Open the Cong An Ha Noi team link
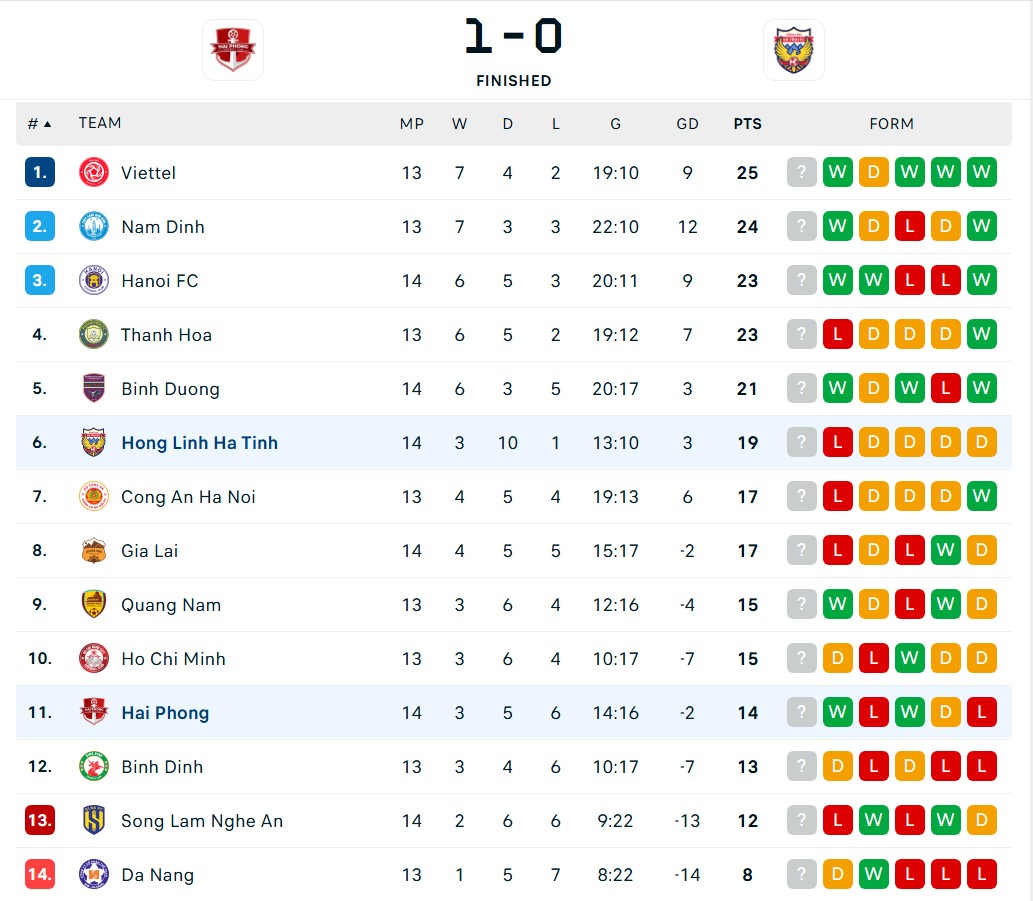1033x901 pixels. (x=188, y=497)
